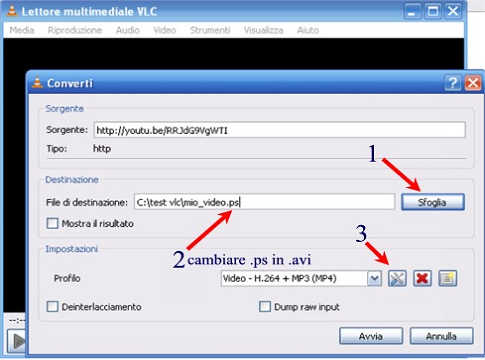Click the VLC cone icon in main window title

(12, 11)
